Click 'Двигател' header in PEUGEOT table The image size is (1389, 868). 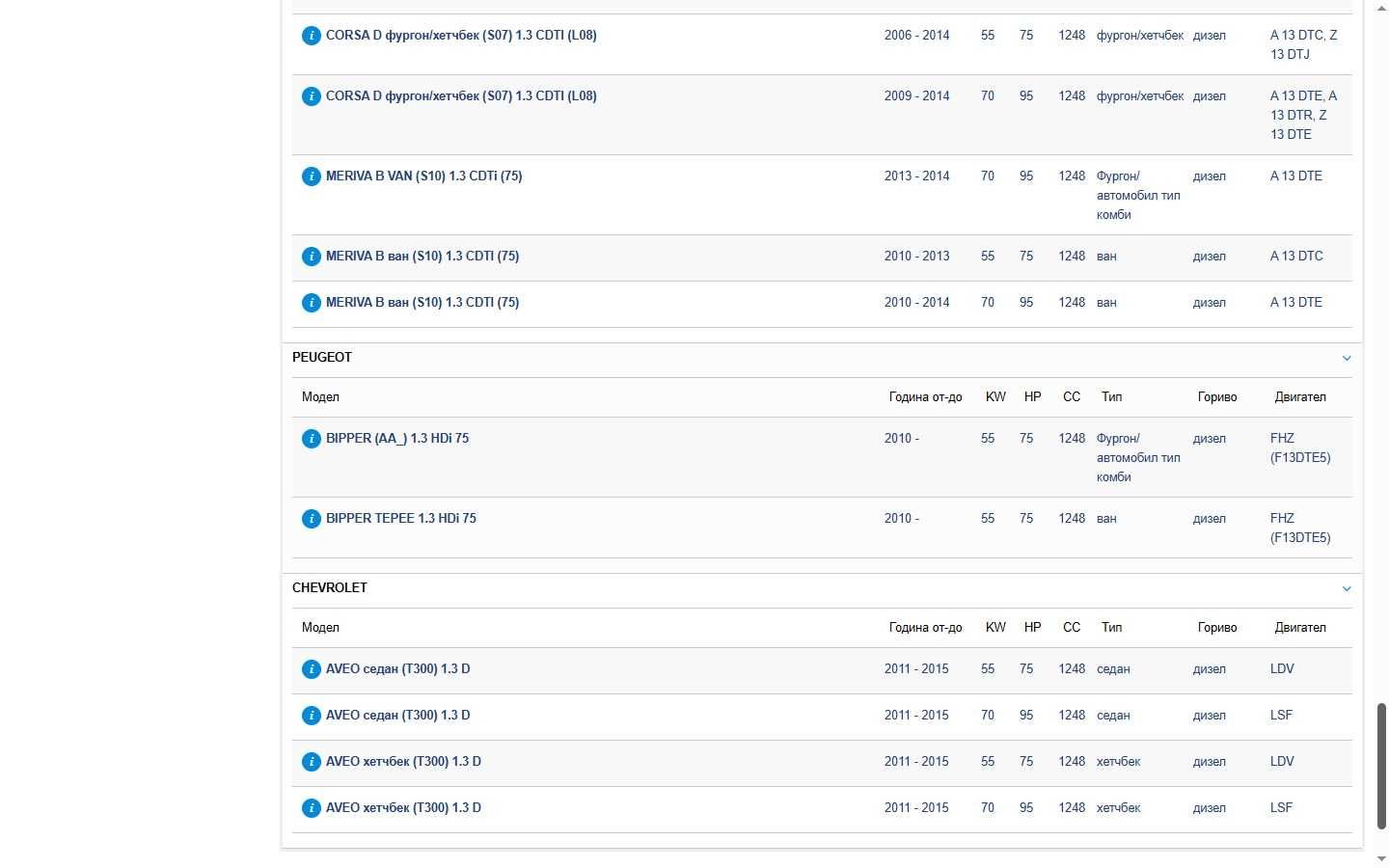click(1300, 396)
